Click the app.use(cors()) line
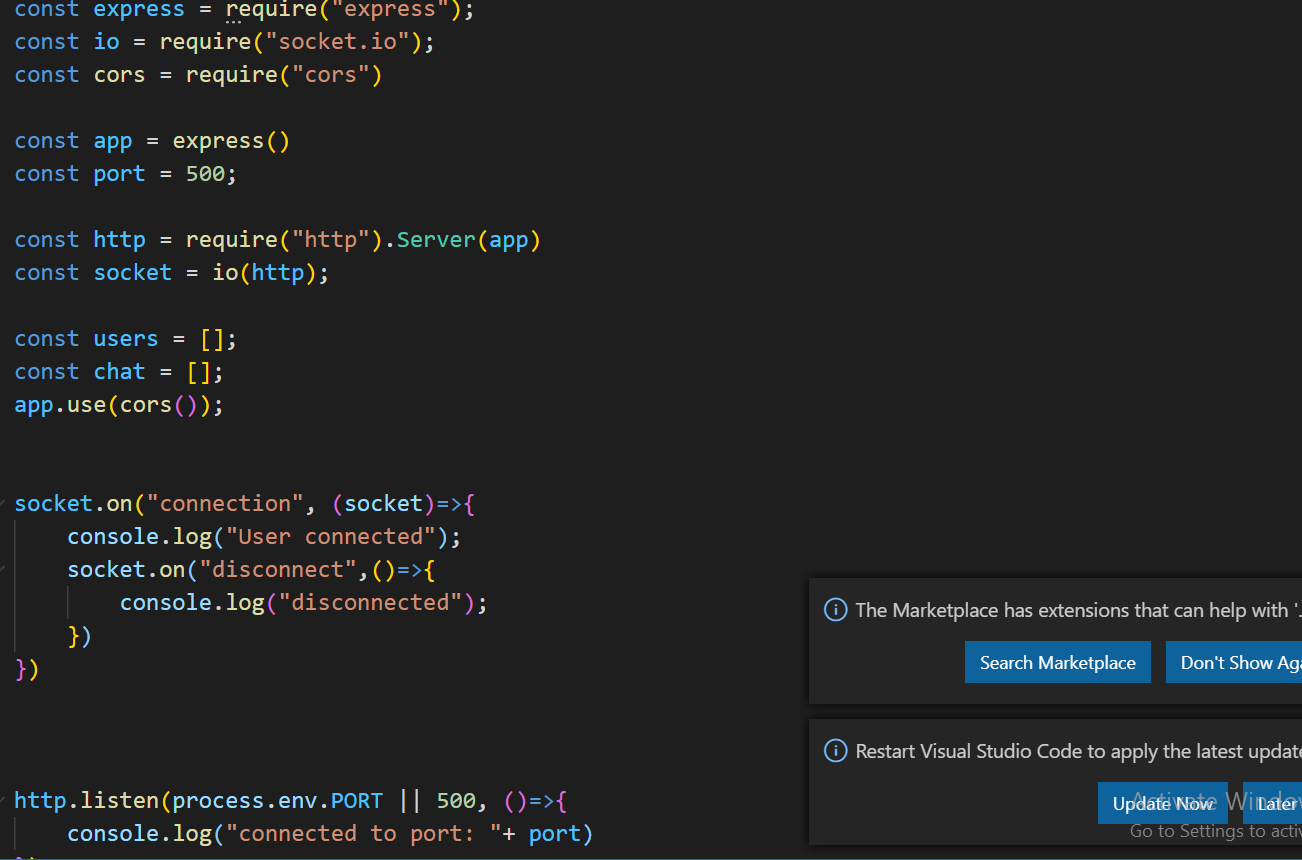The height and width of the screenshot is (860, 1302). coord(119,405)
